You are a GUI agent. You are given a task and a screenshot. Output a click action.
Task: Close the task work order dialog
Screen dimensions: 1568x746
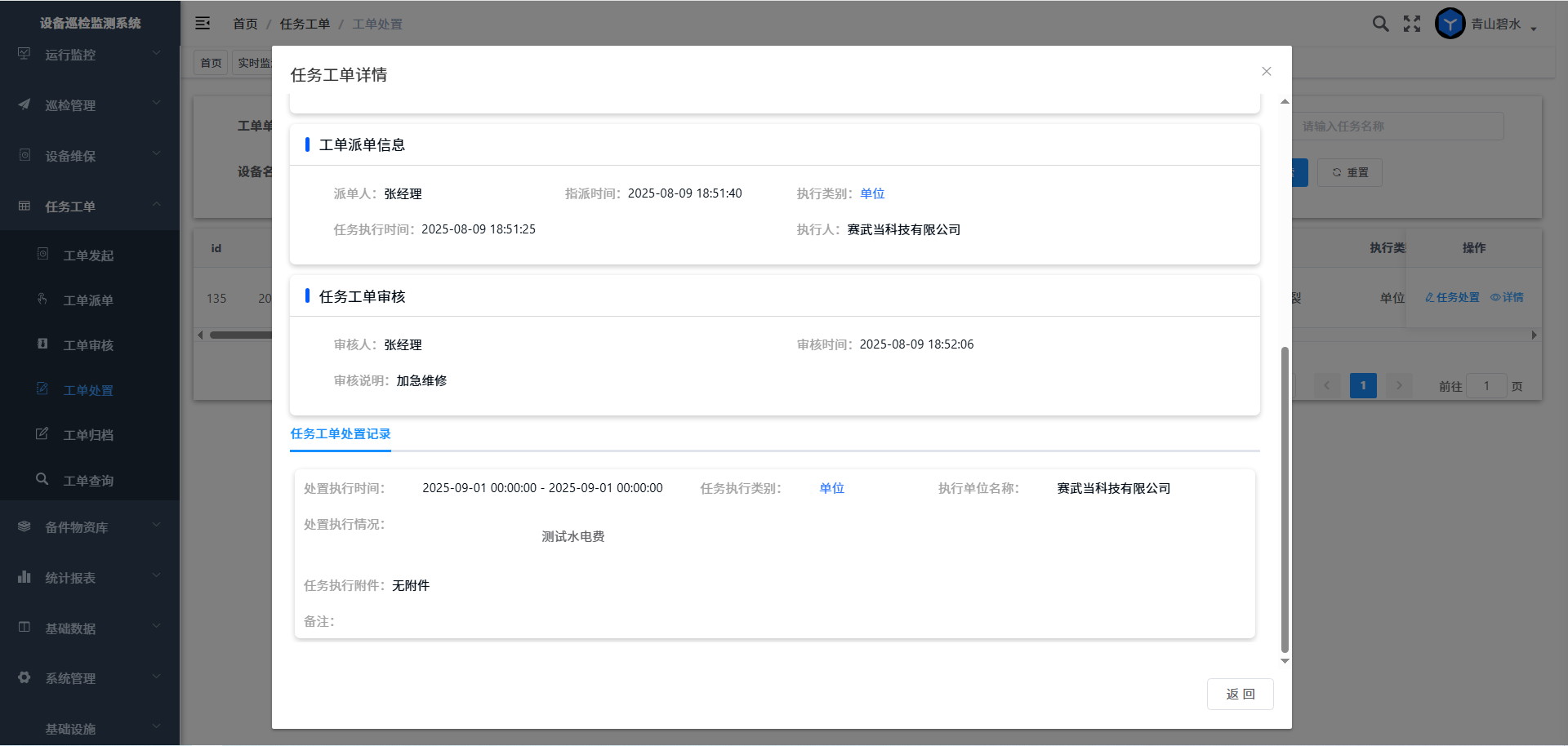(x=1266, y=72)
